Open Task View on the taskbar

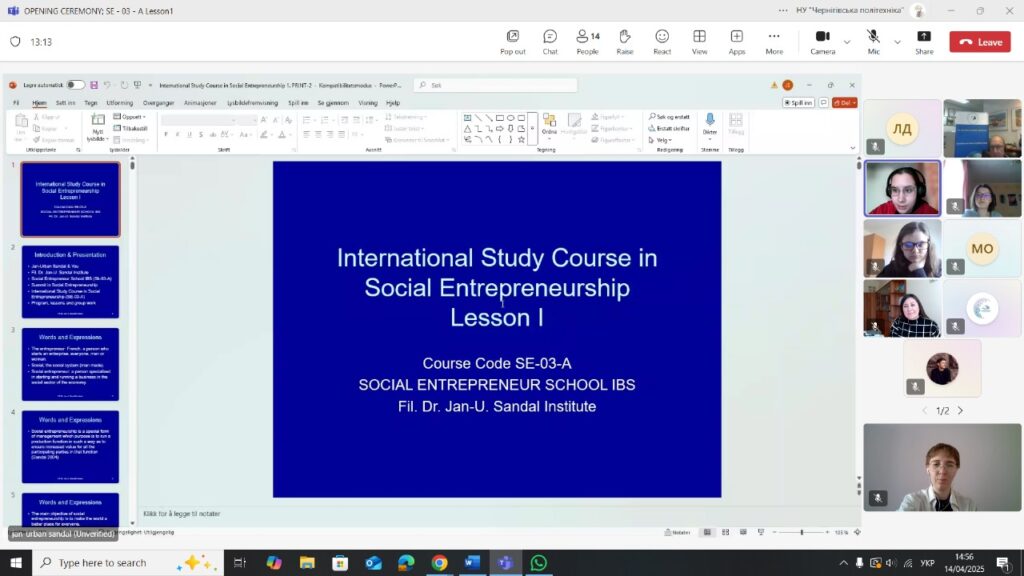pos(240,562)
